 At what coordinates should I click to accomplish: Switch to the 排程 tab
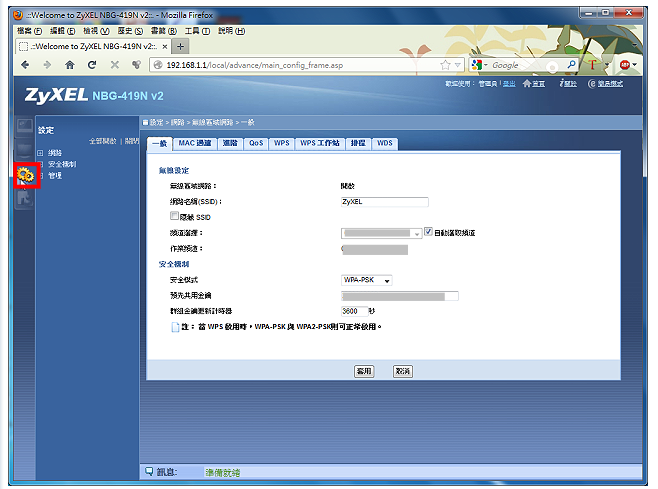tap(358, 143)
